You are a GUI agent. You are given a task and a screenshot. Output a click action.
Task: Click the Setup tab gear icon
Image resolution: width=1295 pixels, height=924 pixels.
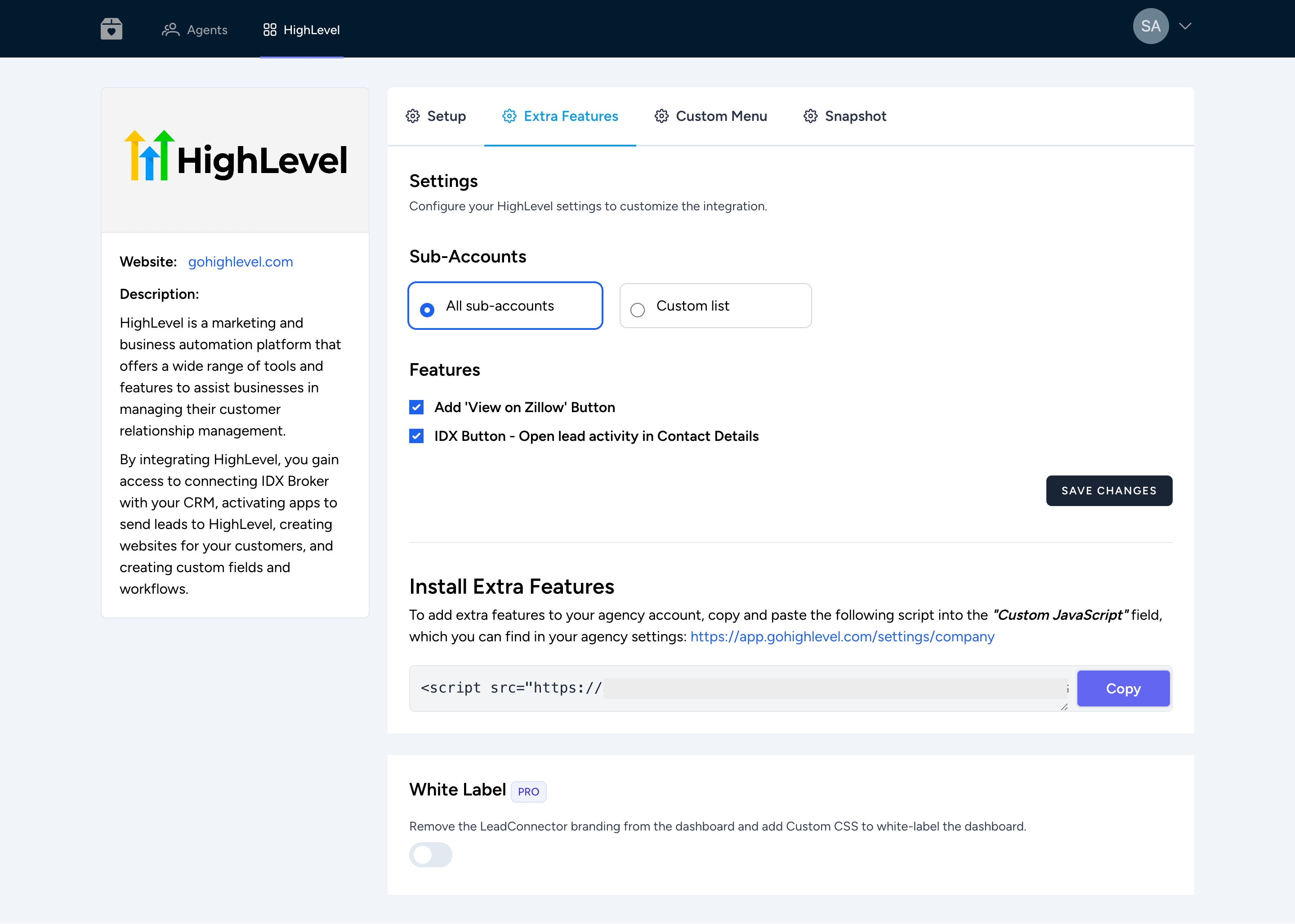tap(413, 116)
